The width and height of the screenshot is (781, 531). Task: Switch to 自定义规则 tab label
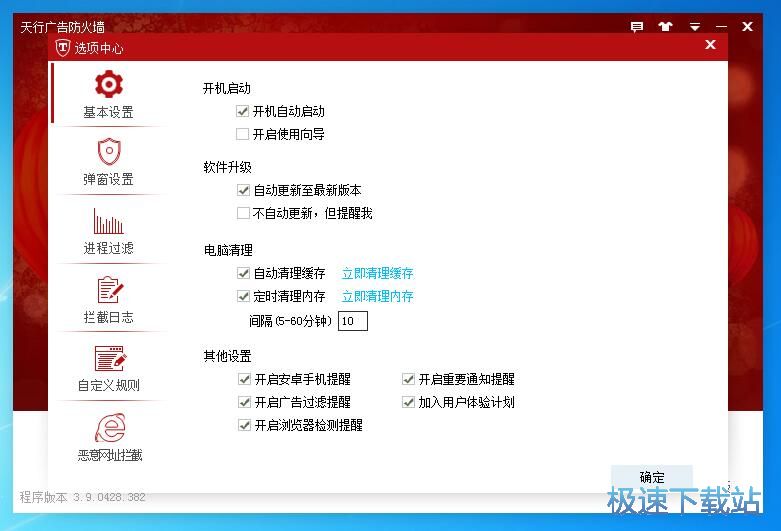pos(109,385)
